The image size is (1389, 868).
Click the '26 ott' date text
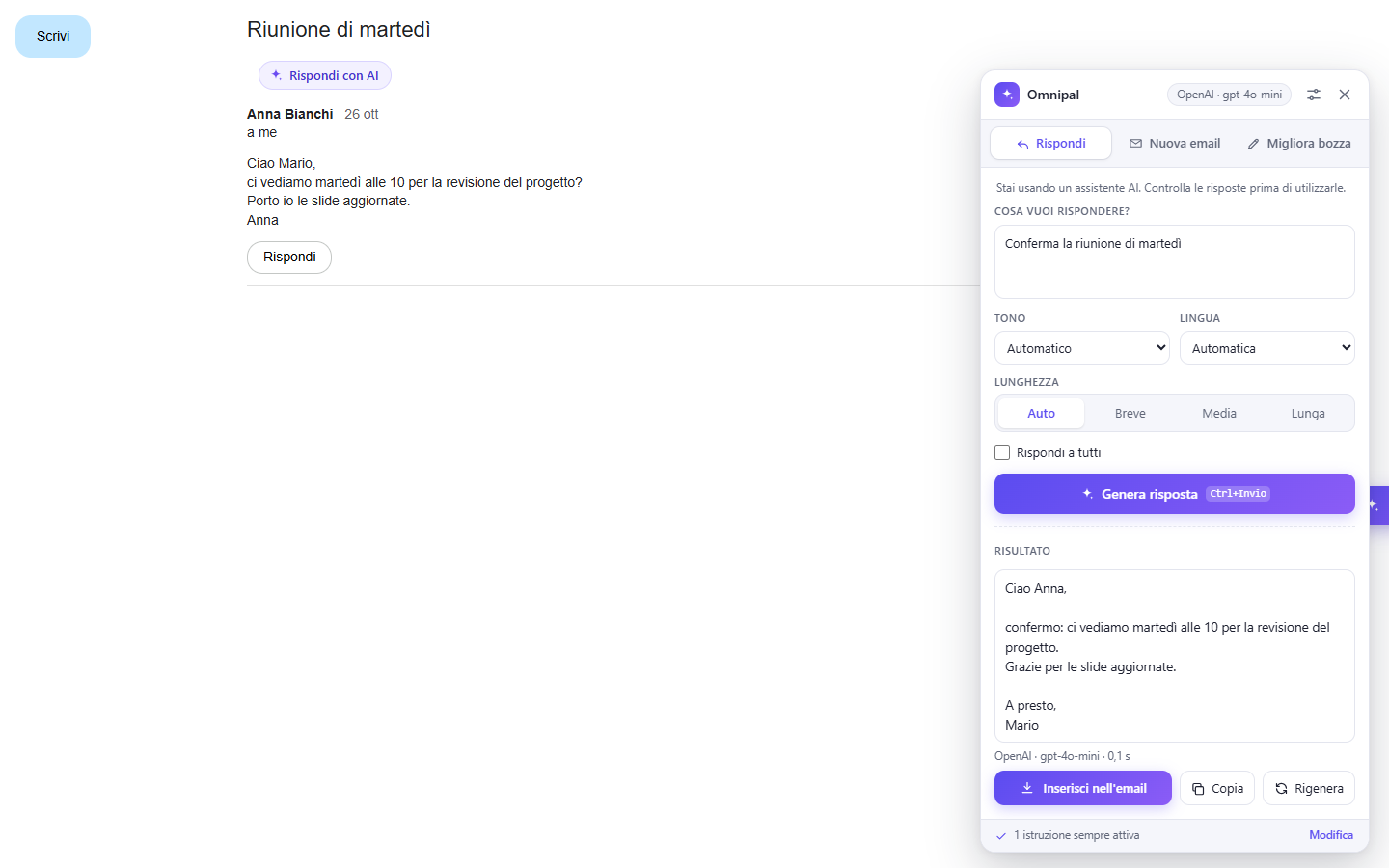point(362,114)
